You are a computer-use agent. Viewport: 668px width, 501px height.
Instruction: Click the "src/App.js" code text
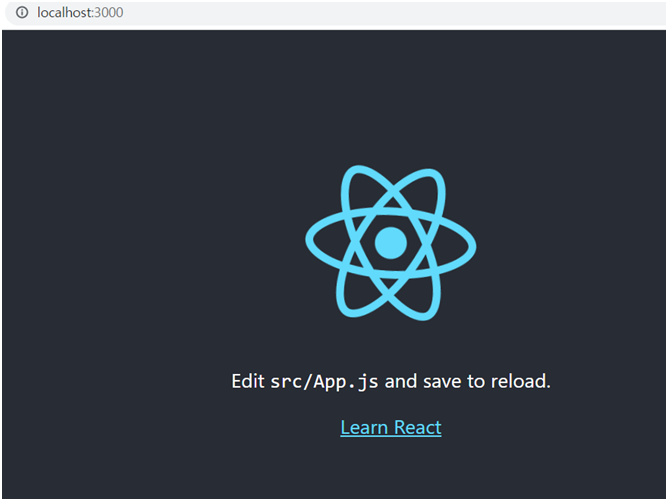coord(325,381)
